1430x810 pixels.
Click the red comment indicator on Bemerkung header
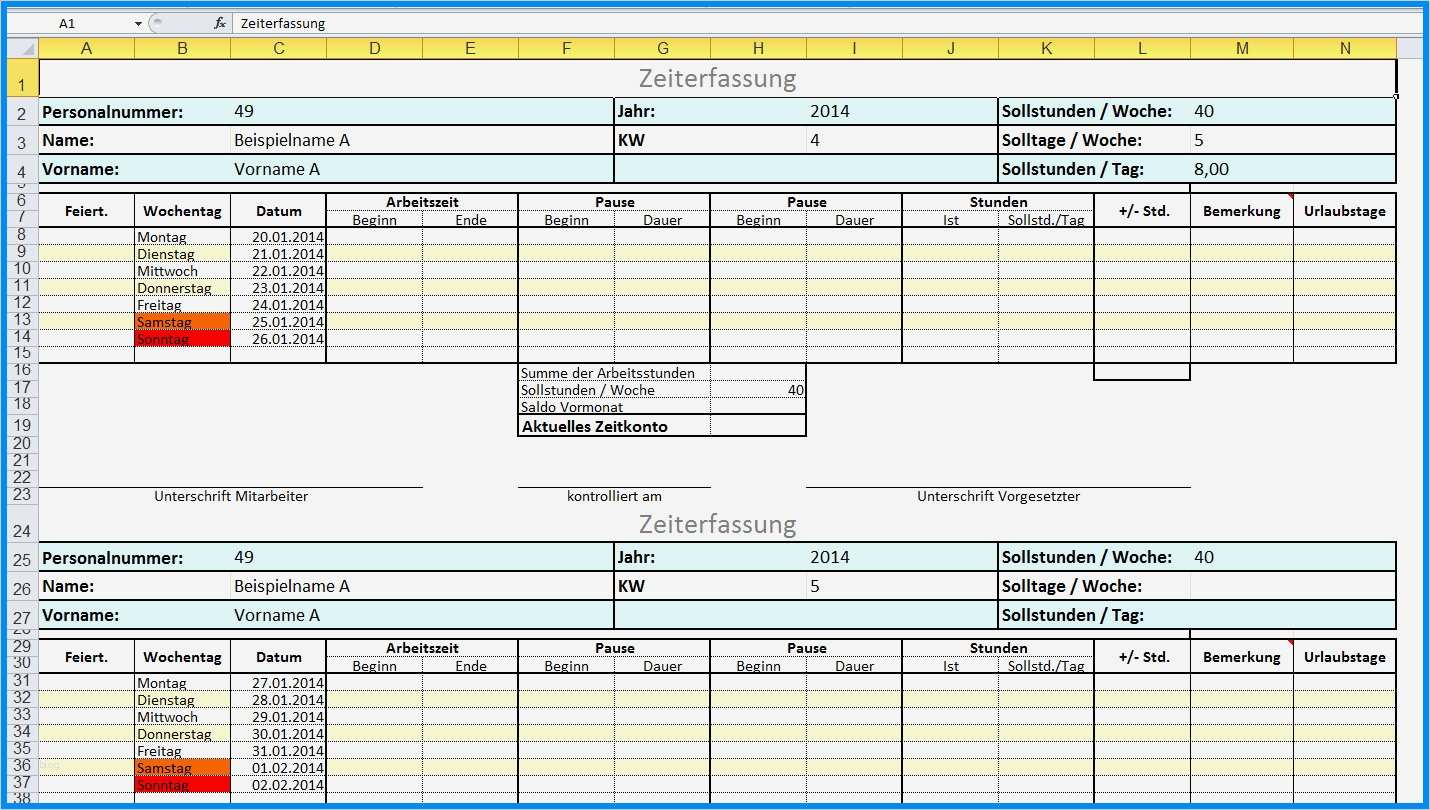(1292, 192)
